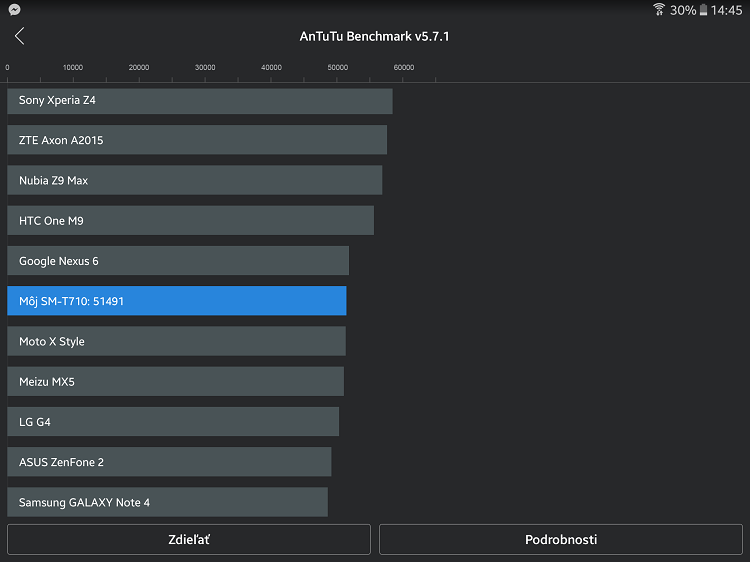Tap the LG G4 result

pyautogui.click(x=172, y=422)
